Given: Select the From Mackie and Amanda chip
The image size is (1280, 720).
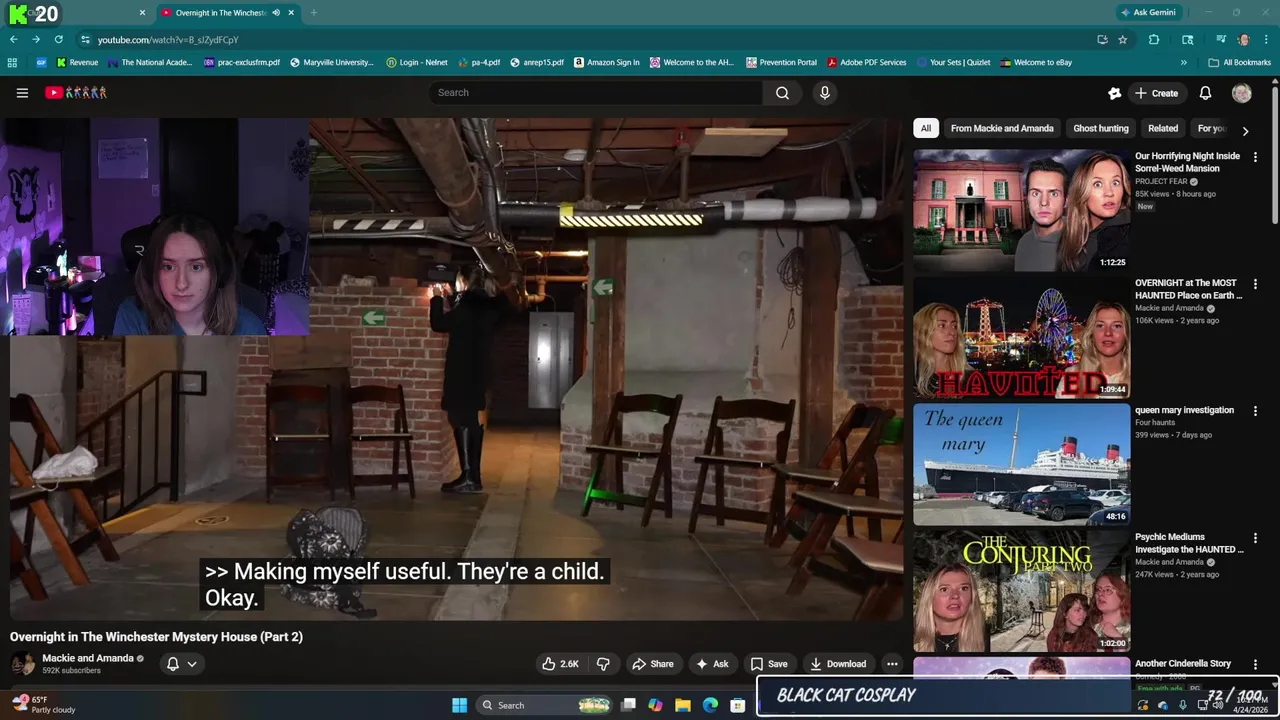Looking at the screenshot, I should coord(1002,128).
